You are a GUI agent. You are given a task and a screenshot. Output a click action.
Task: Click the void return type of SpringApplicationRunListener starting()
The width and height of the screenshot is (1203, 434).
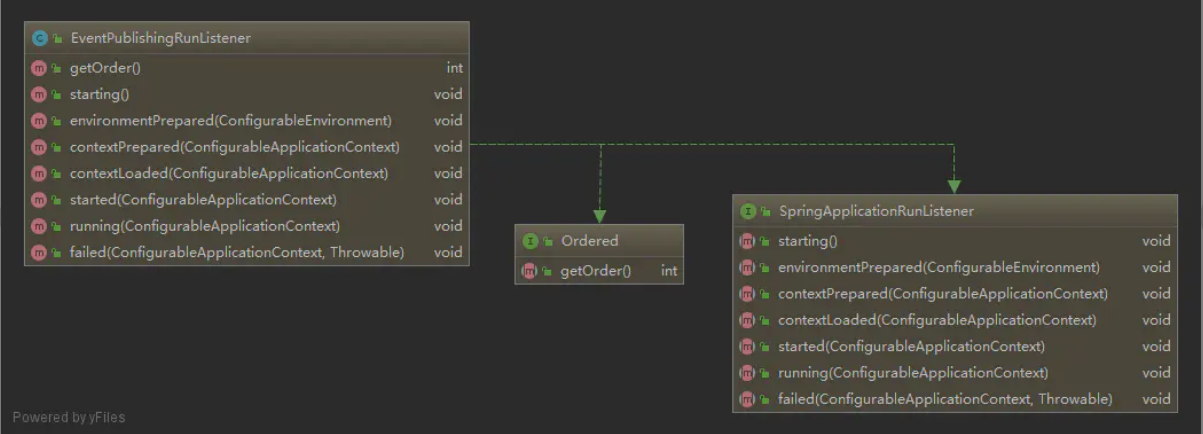(x=1156, y=241)
